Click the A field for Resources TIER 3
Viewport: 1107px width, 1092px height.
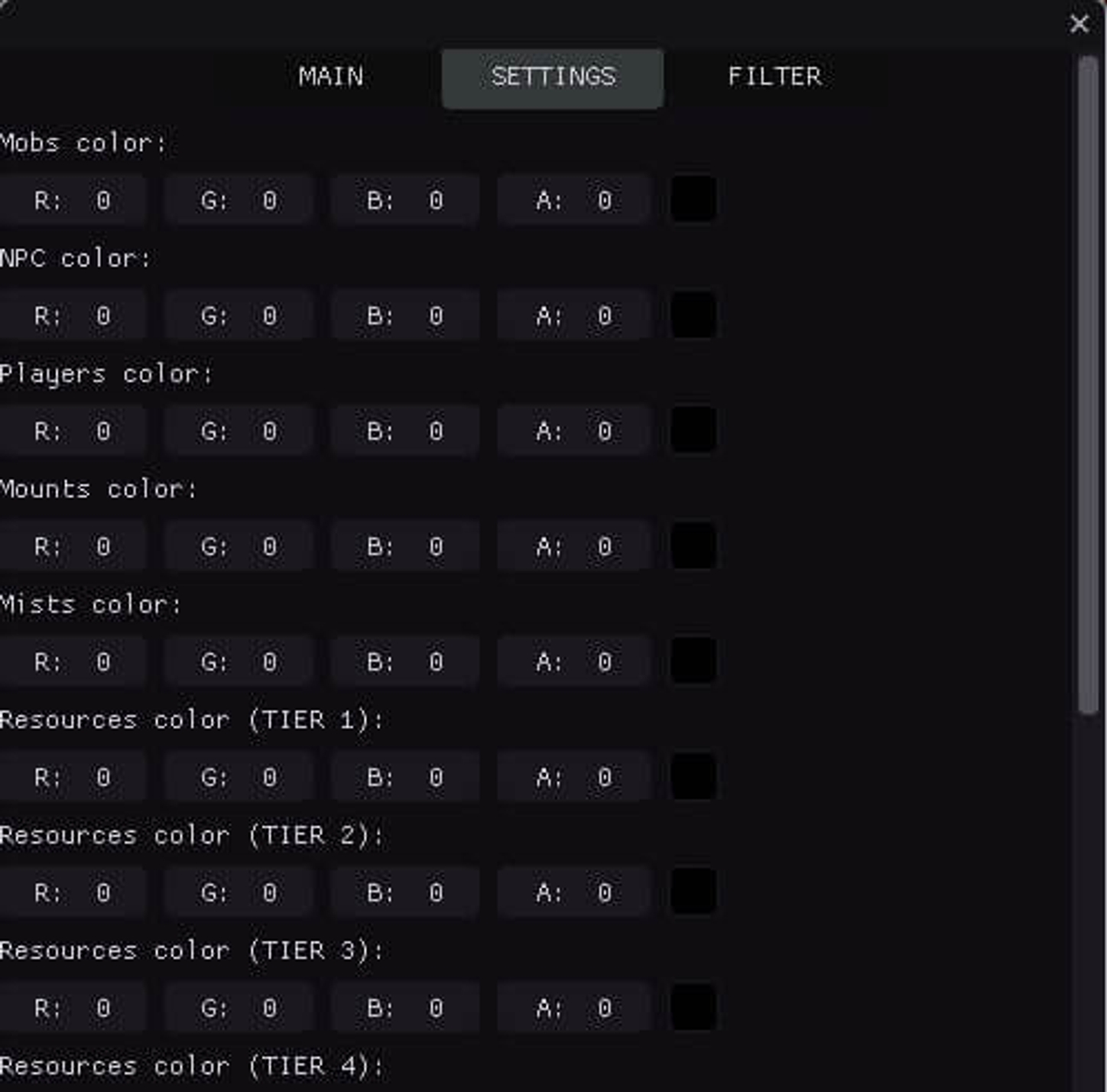tap(572, 1007)
